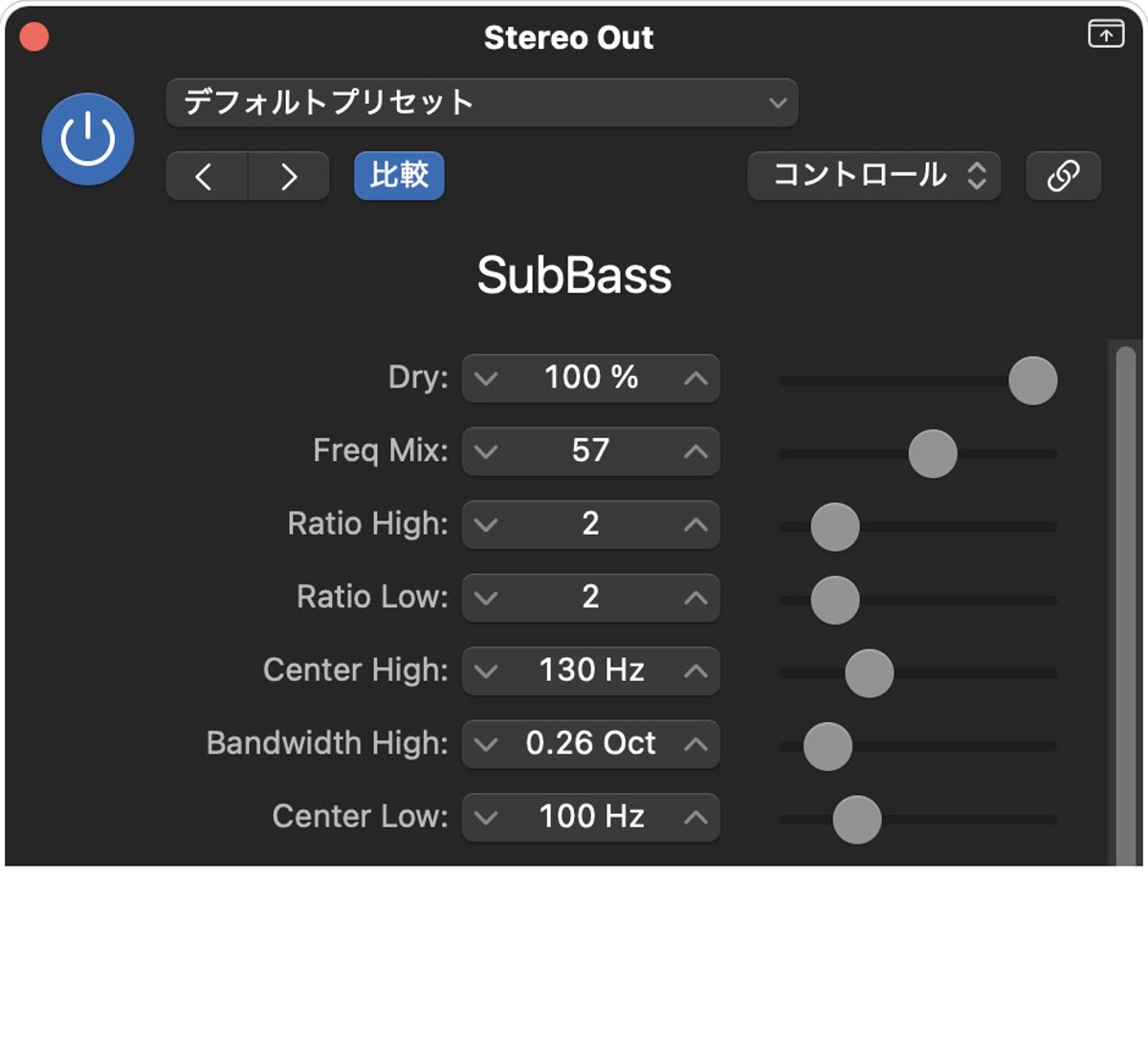Screen dimensions: 1148x1054
Task: Click the Ratio High value field
Action: pos(591,525)
